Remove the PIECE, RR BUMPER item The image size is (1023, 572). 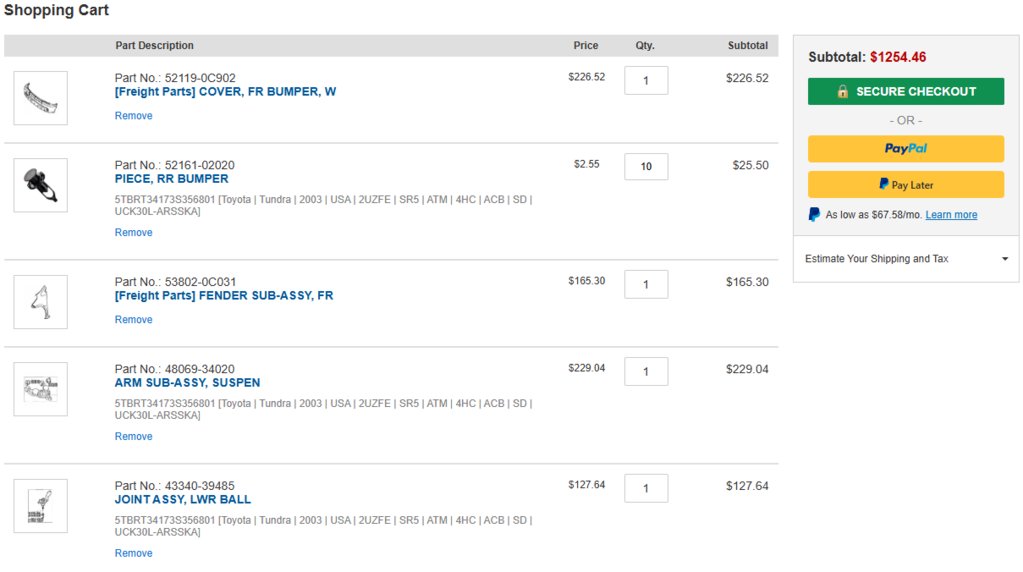(133, 232)
